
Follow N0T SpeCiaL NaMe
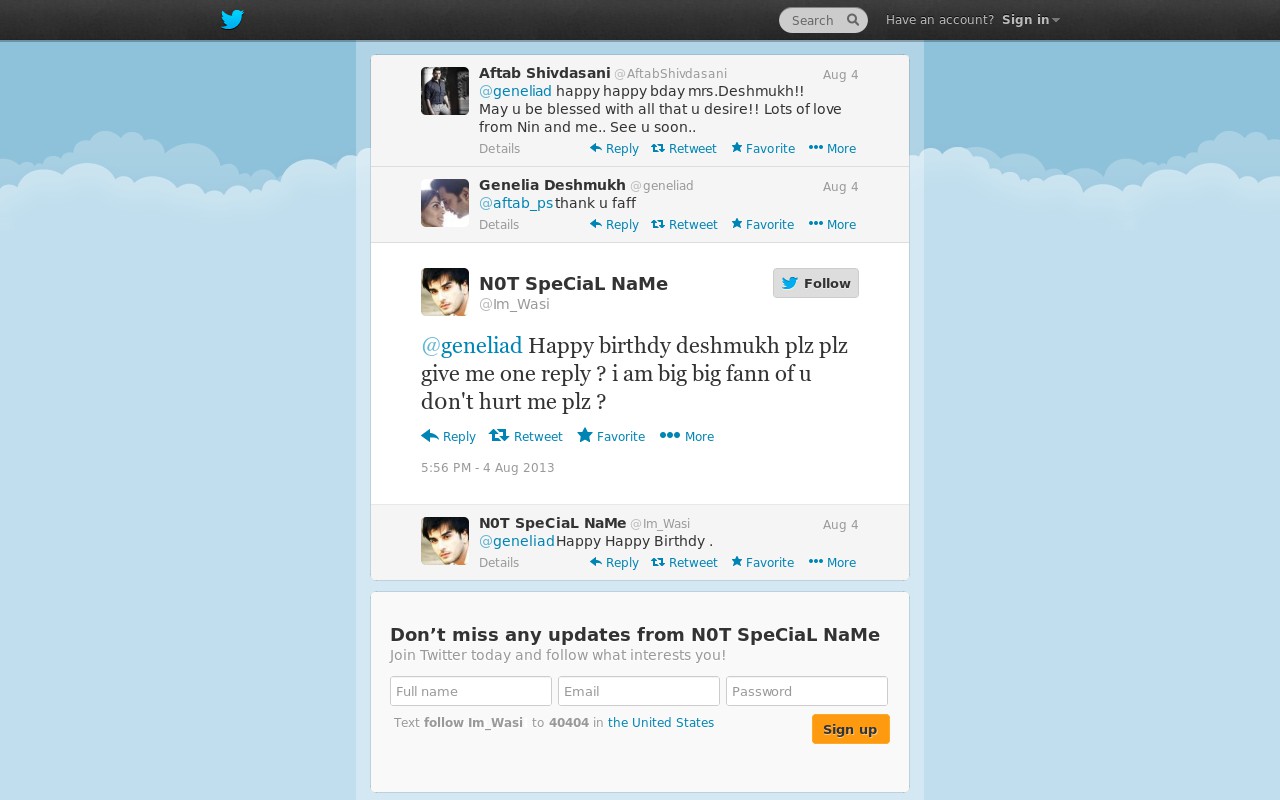(x=816, y=283)
